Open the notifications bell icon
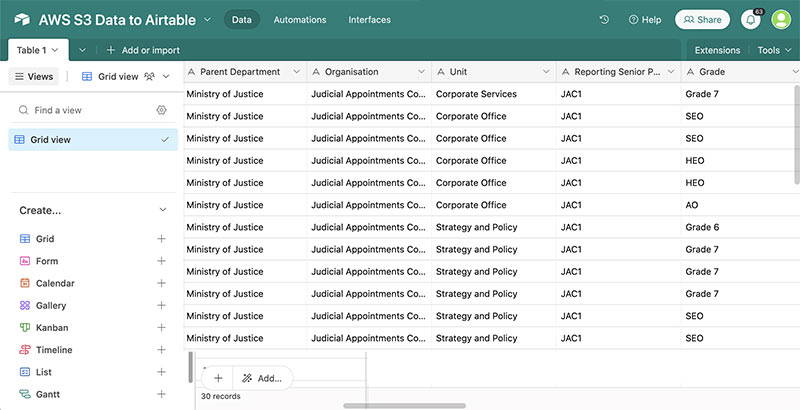The height and width of the screenshot is (410, 800). (751, 20)
